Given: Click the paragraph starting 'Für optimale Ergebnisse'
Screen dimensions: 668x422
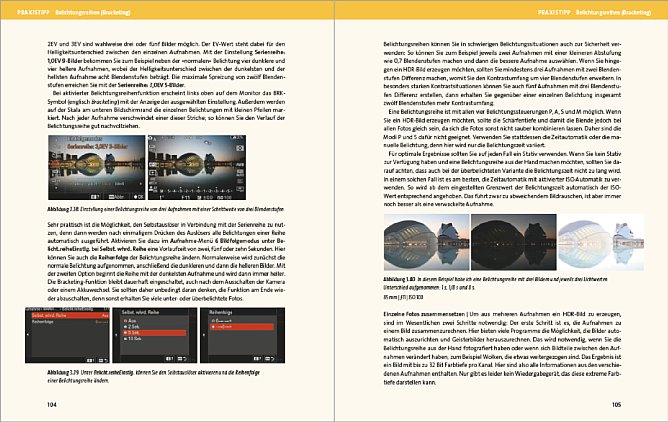Looking at the screenshot, I should [502, 179].
